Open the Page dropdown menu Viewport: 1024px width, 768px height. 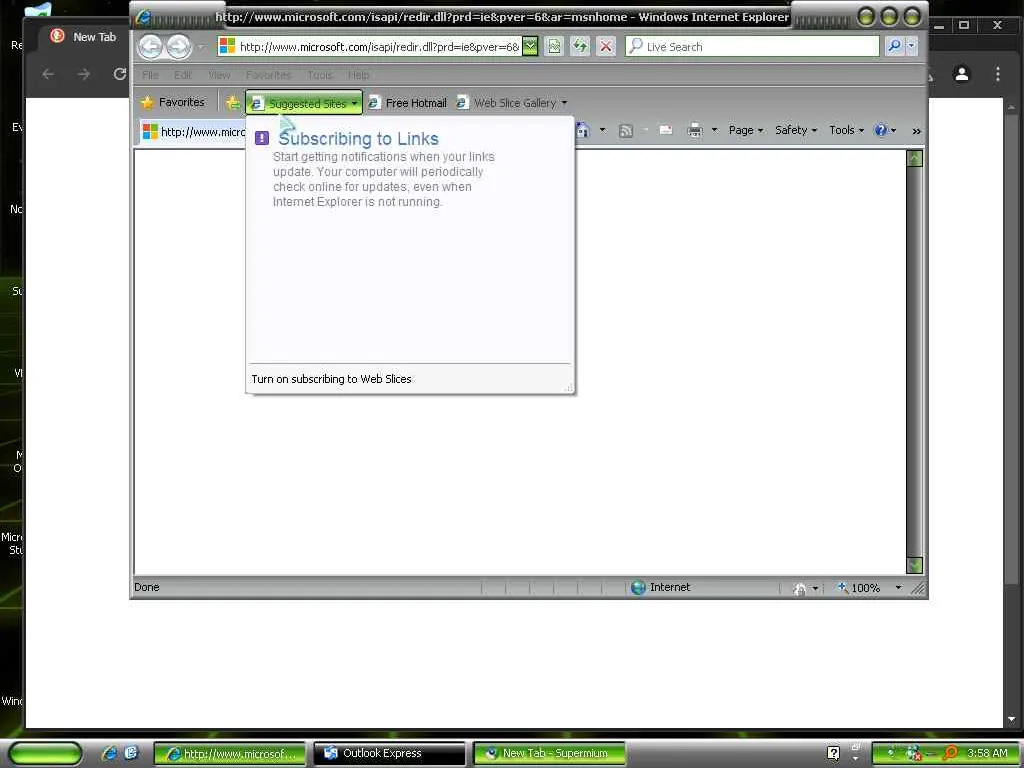(x=746, y=131)
